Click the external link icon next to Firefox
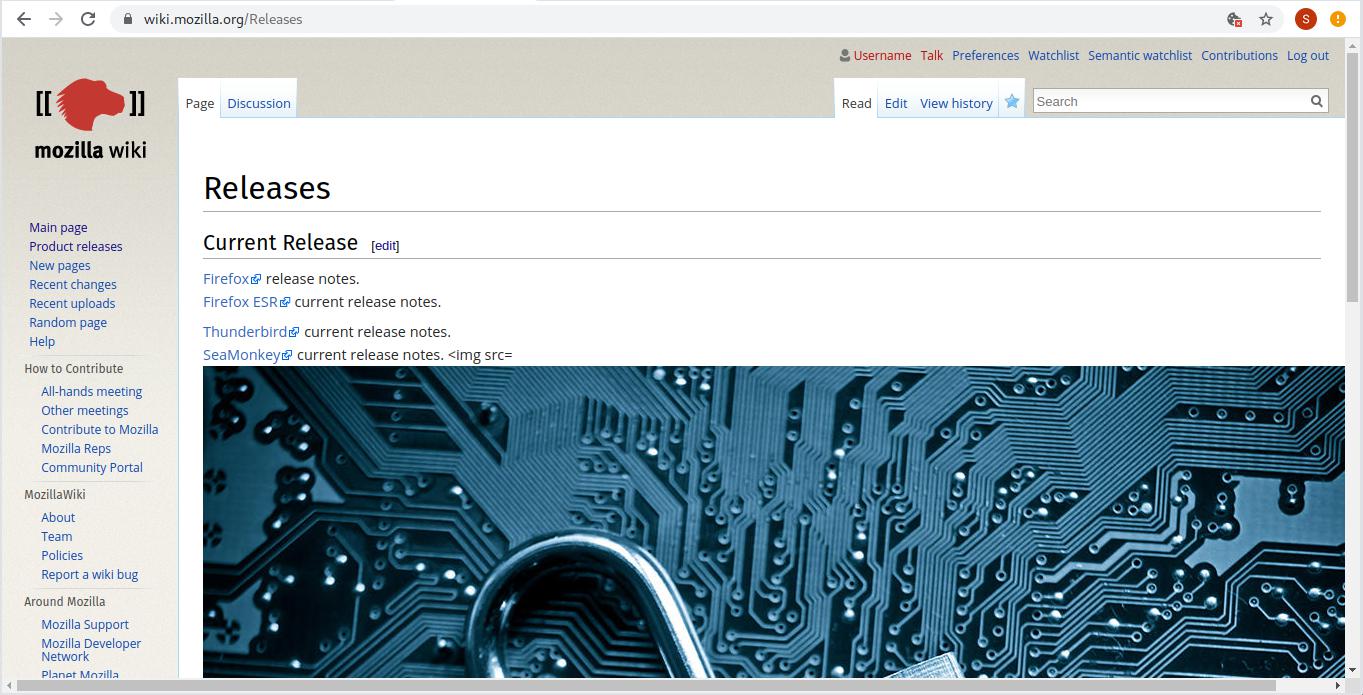 coord(257,277)
